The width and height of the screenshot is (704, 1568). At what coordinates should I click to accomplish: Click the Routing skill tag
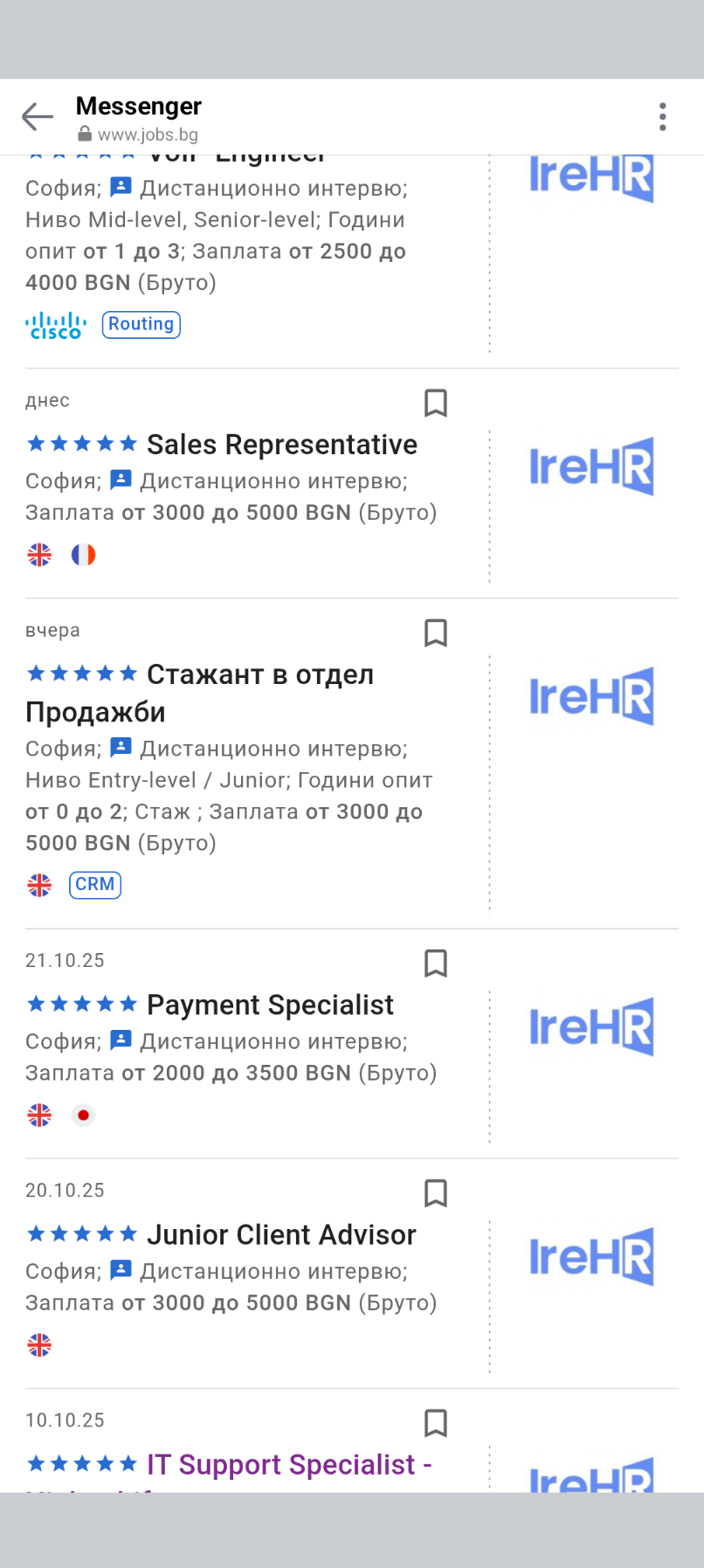141,324
